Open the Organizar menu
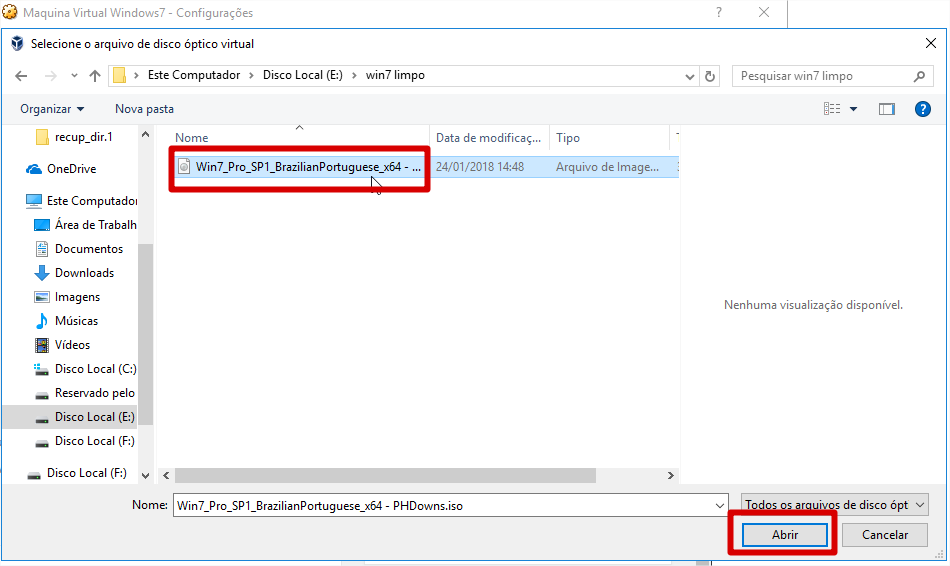Screen dimensions: 950x566 [52, 109]
